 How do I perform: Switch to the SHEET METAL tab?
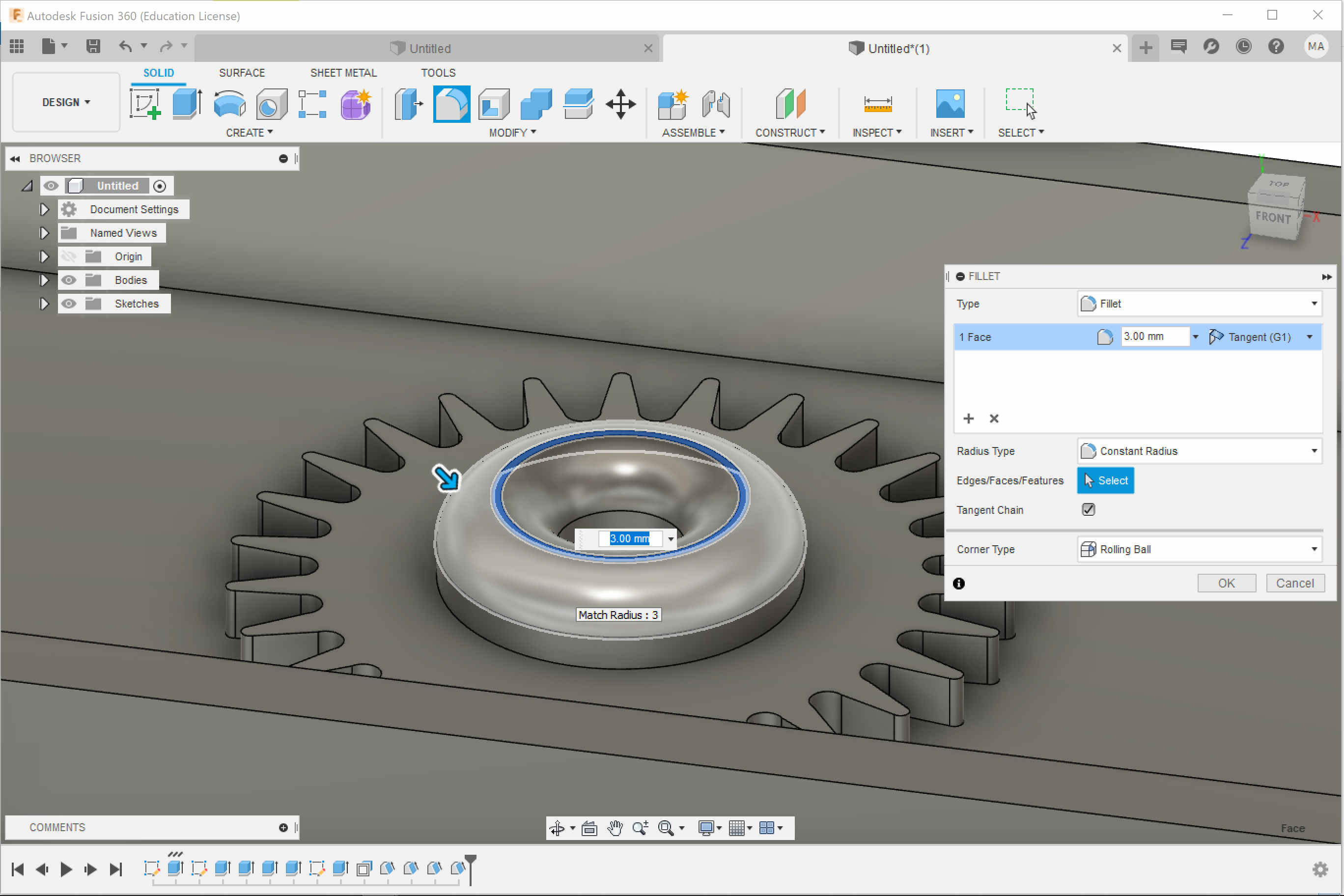[343, 73]
